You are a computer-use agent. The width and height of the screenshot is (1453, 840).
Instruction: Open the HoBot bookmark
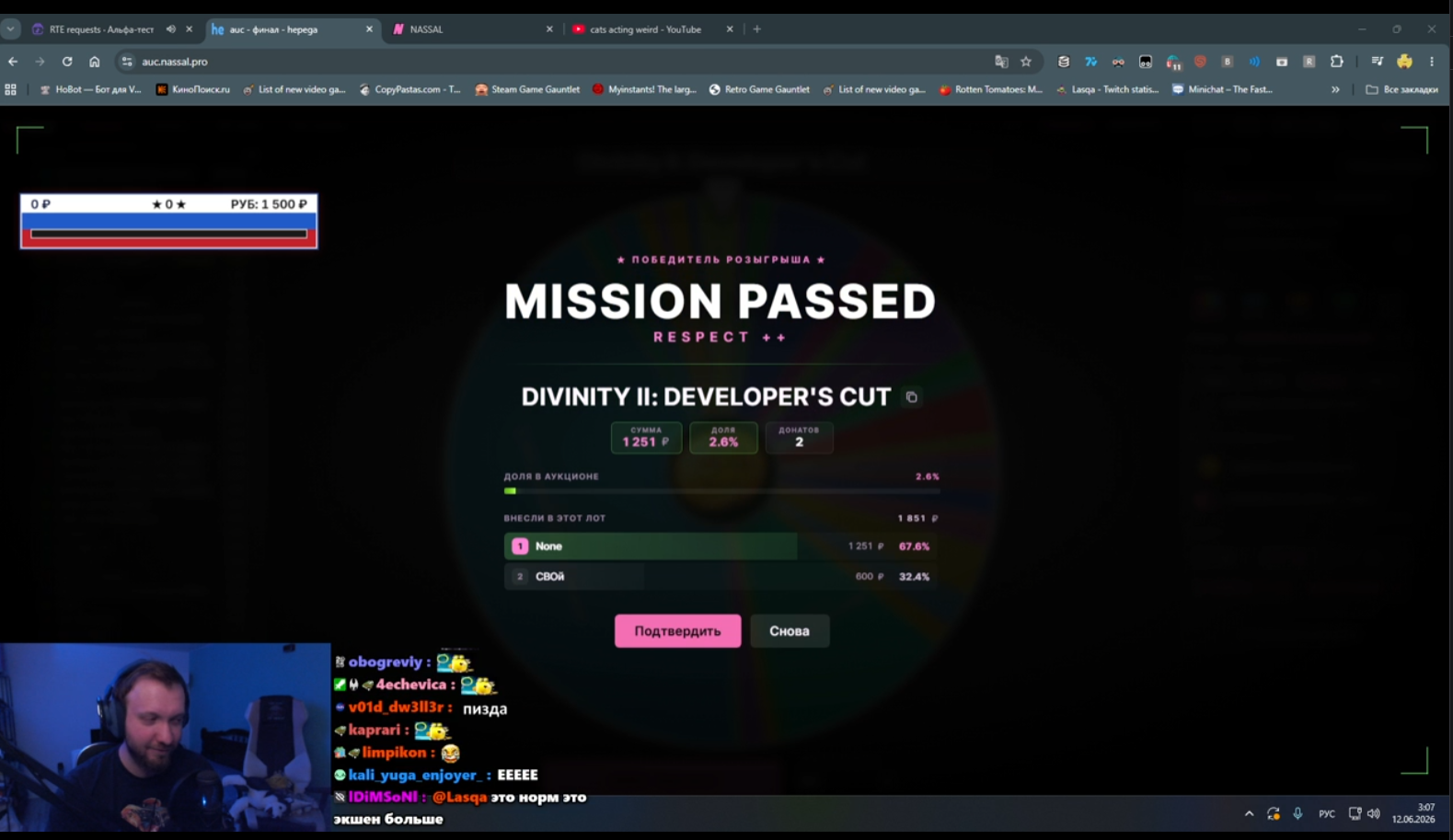(x=90, y=89)
